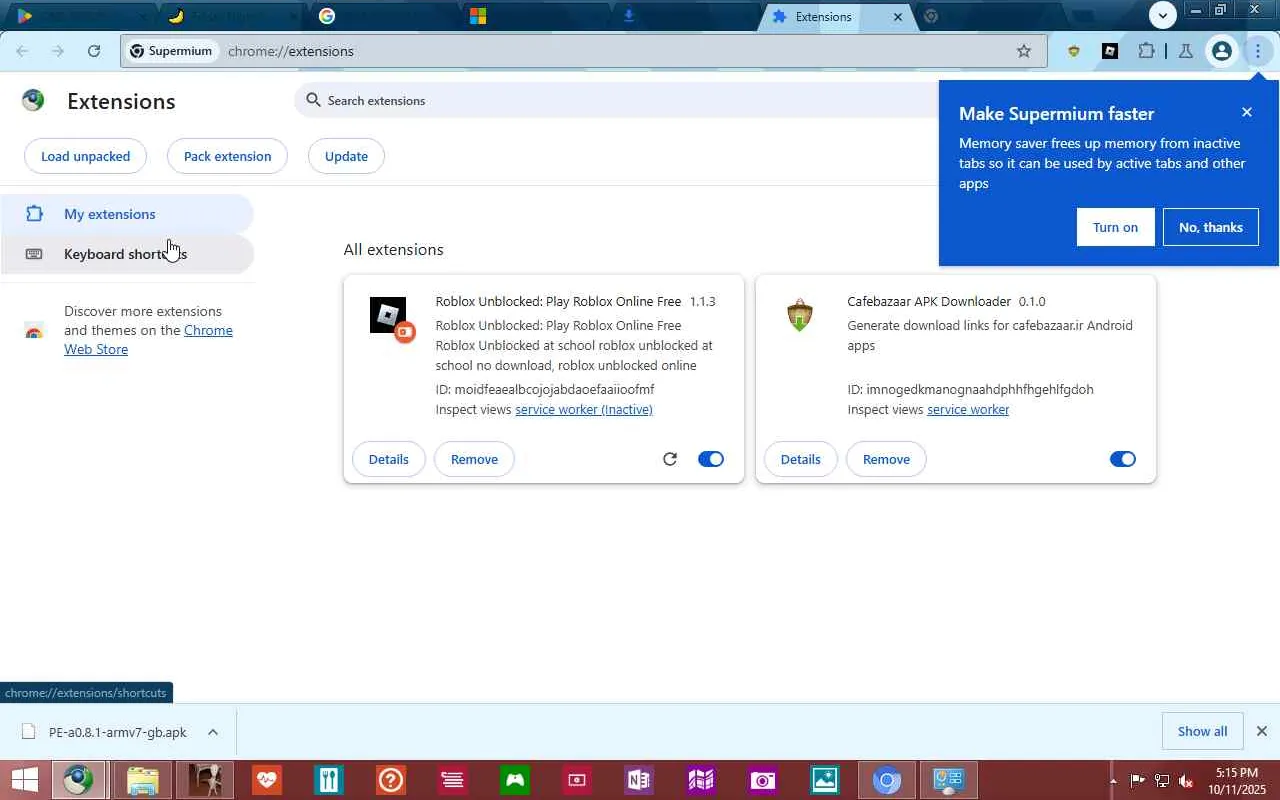Open the Cafebazaar extension toolbar icon

tap(1074, 51)
